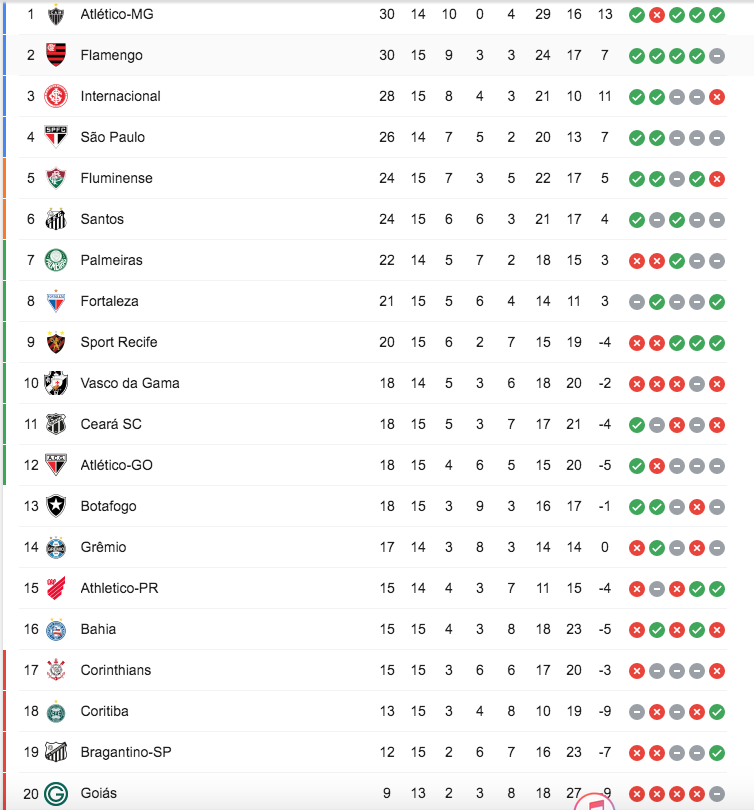Viewport: 754px width, 810px height.
Task: Select the Fortaleza team name
Action: click(109, 301)
